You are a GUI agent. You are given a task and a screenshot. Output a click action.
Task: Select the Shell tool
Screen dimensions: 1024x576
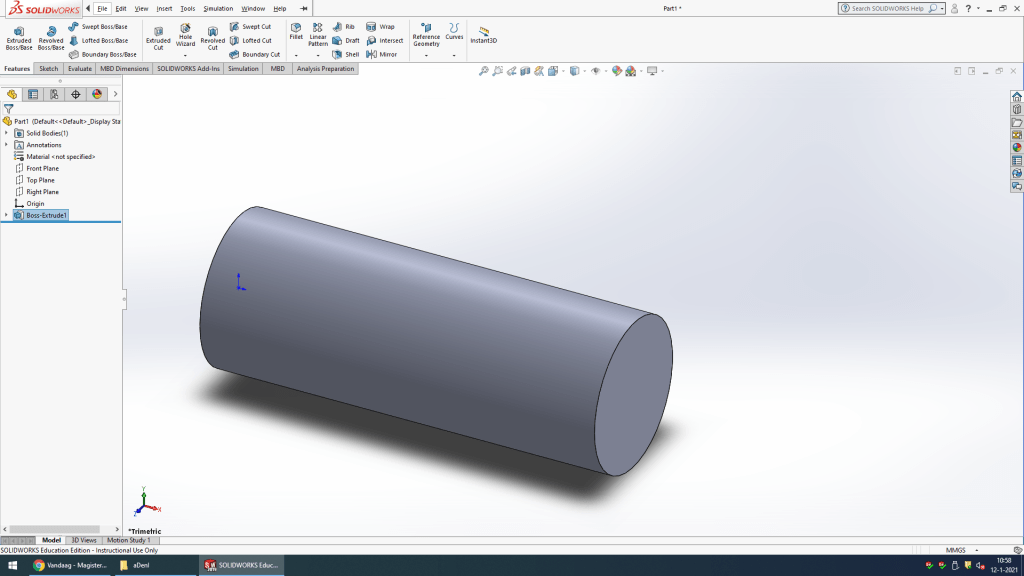pyautogui.click(x=346, y=54)
